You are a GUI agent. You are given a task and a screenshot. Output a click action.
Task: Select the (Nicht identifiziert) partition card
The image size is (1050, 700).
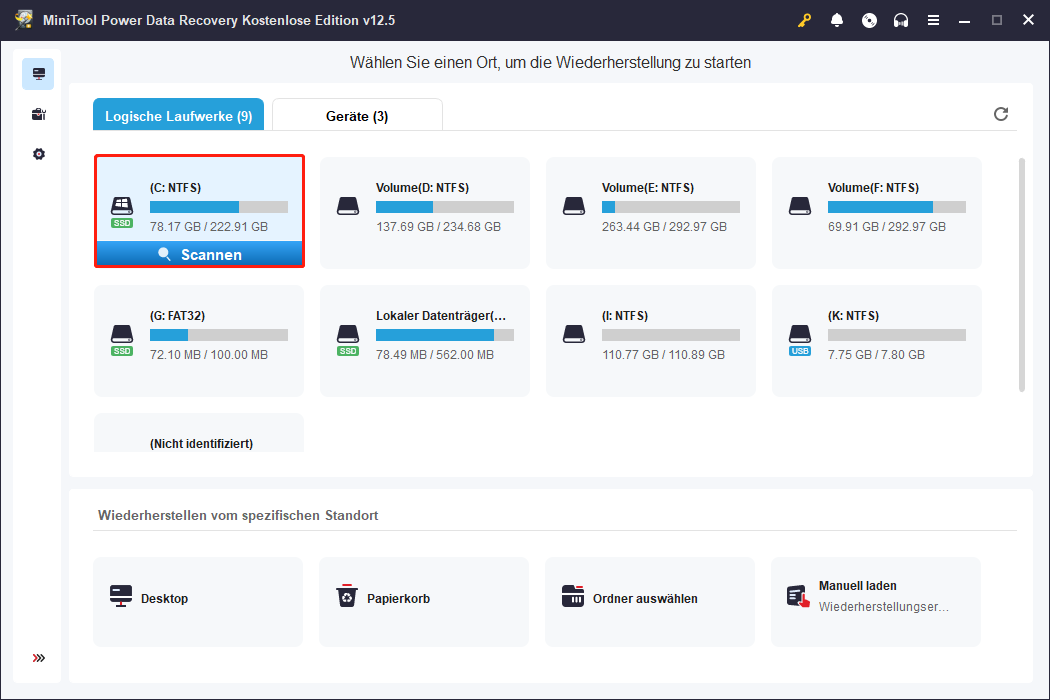199,433
